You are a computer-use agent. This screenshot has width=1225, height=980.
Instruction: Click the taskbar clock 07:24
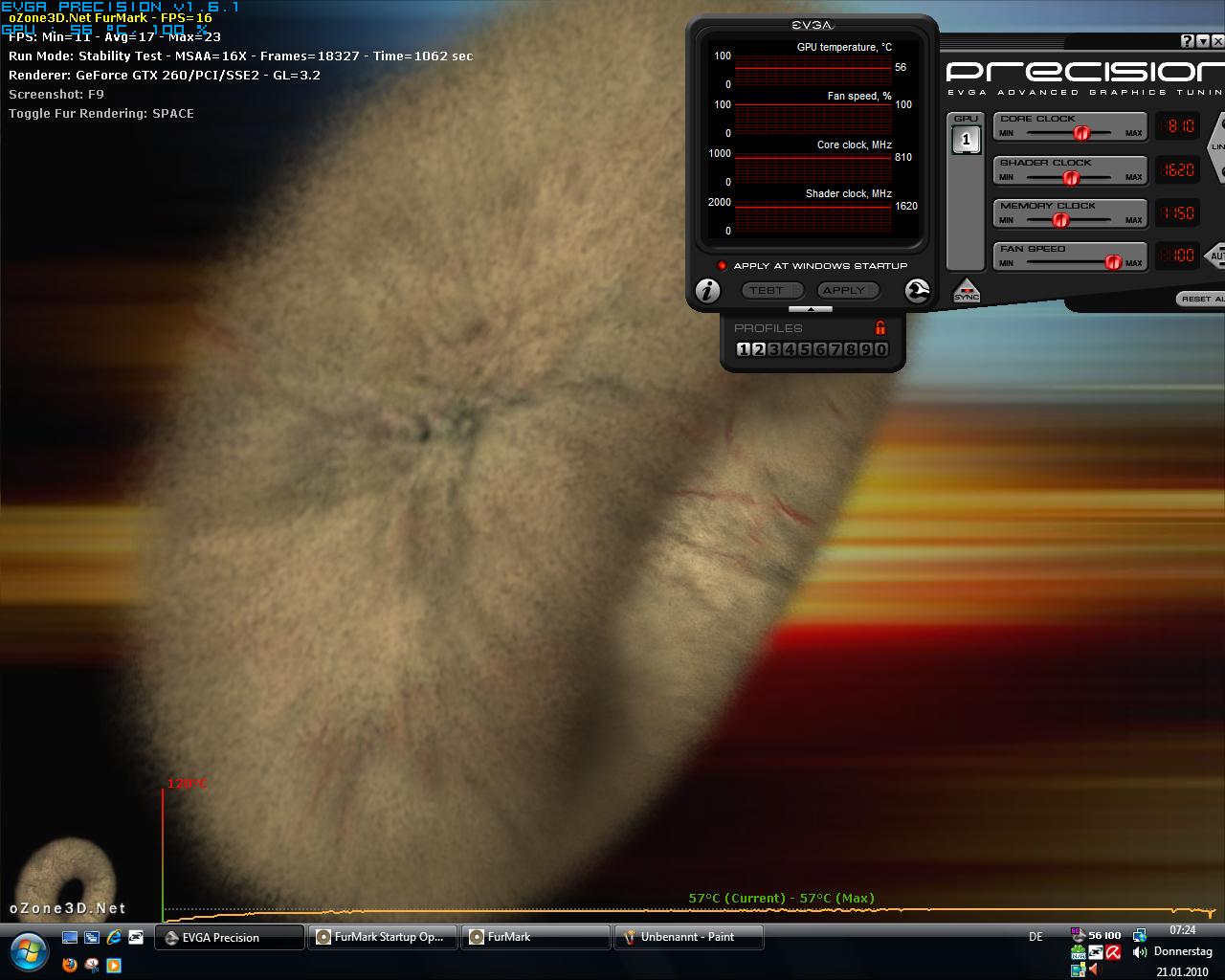coord(1183,930)
